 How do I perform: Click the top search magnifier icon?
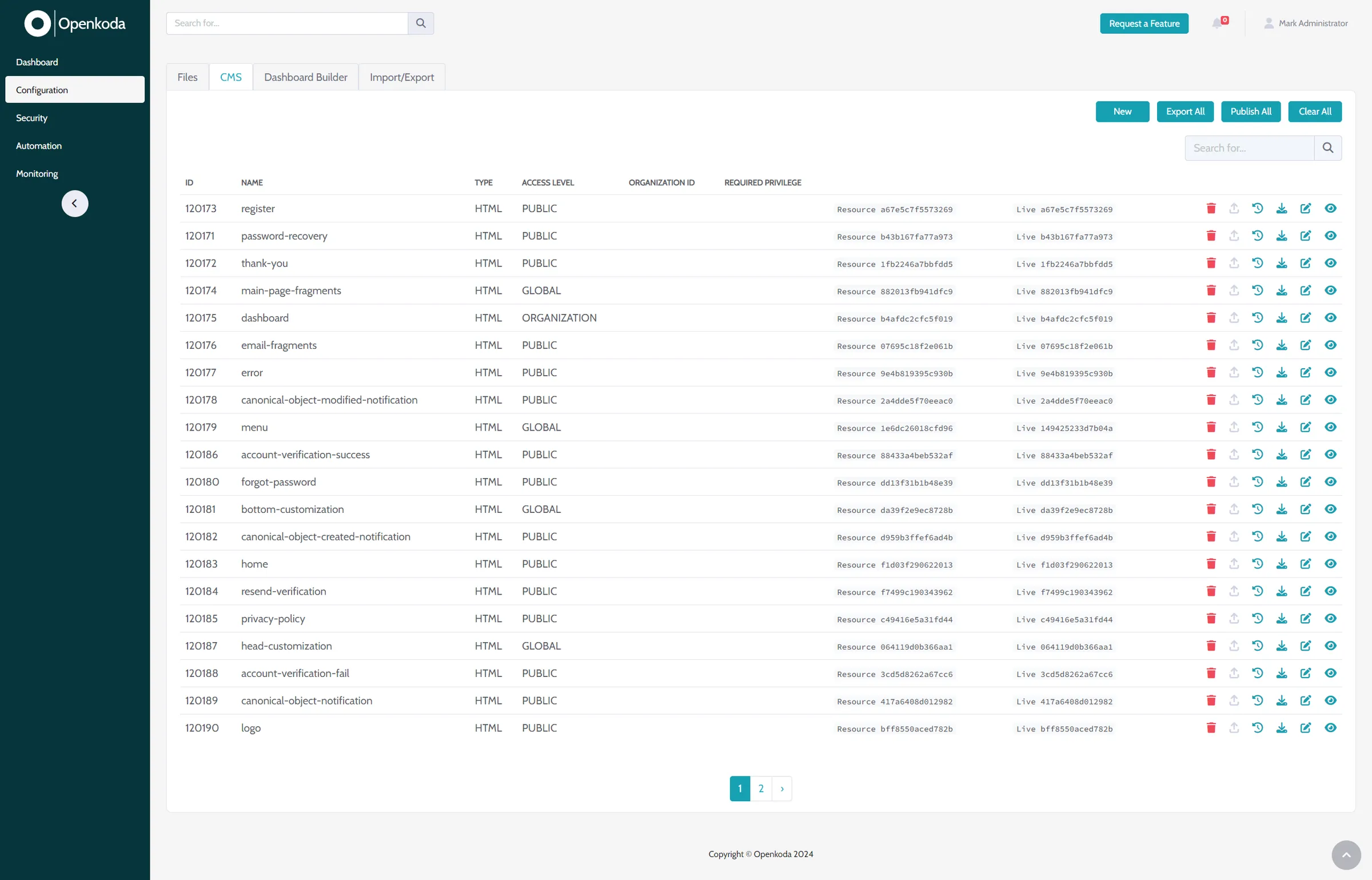coord(421,23)
